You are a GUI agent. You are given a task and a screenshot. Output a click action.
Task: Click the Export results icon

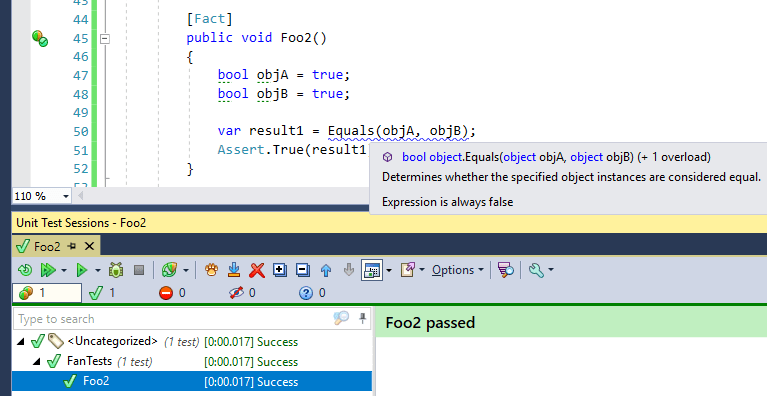tap(407, 270)
